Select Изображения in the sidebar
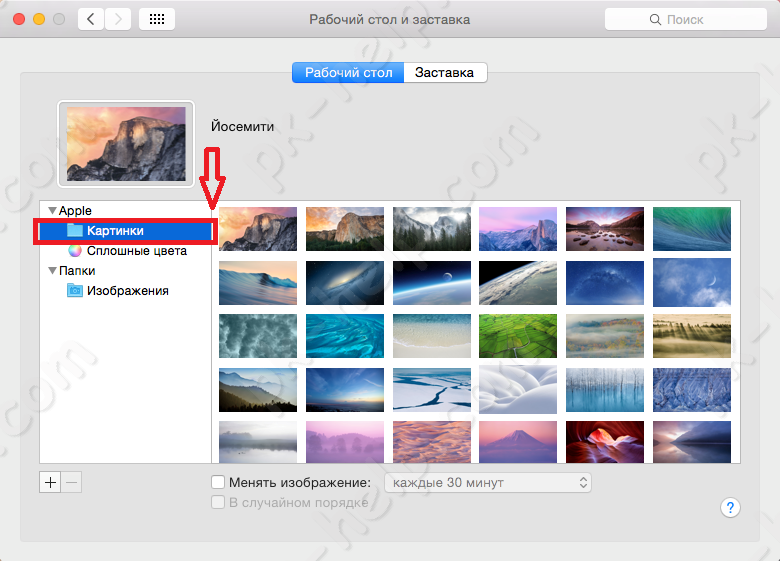This screenshot has height=561, width=780. coord(126,290)
